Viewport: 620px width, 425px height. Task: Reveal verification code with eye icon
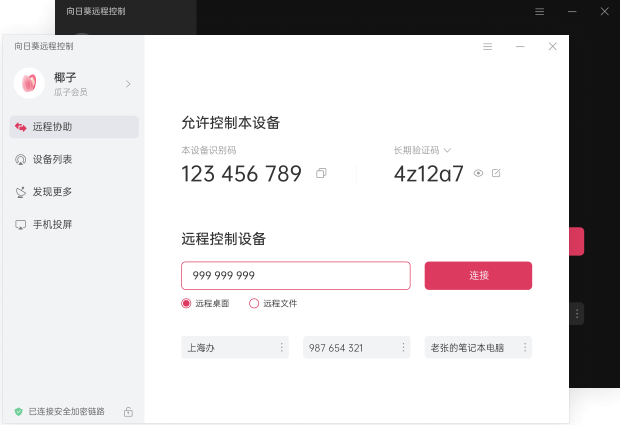point(478,173)
